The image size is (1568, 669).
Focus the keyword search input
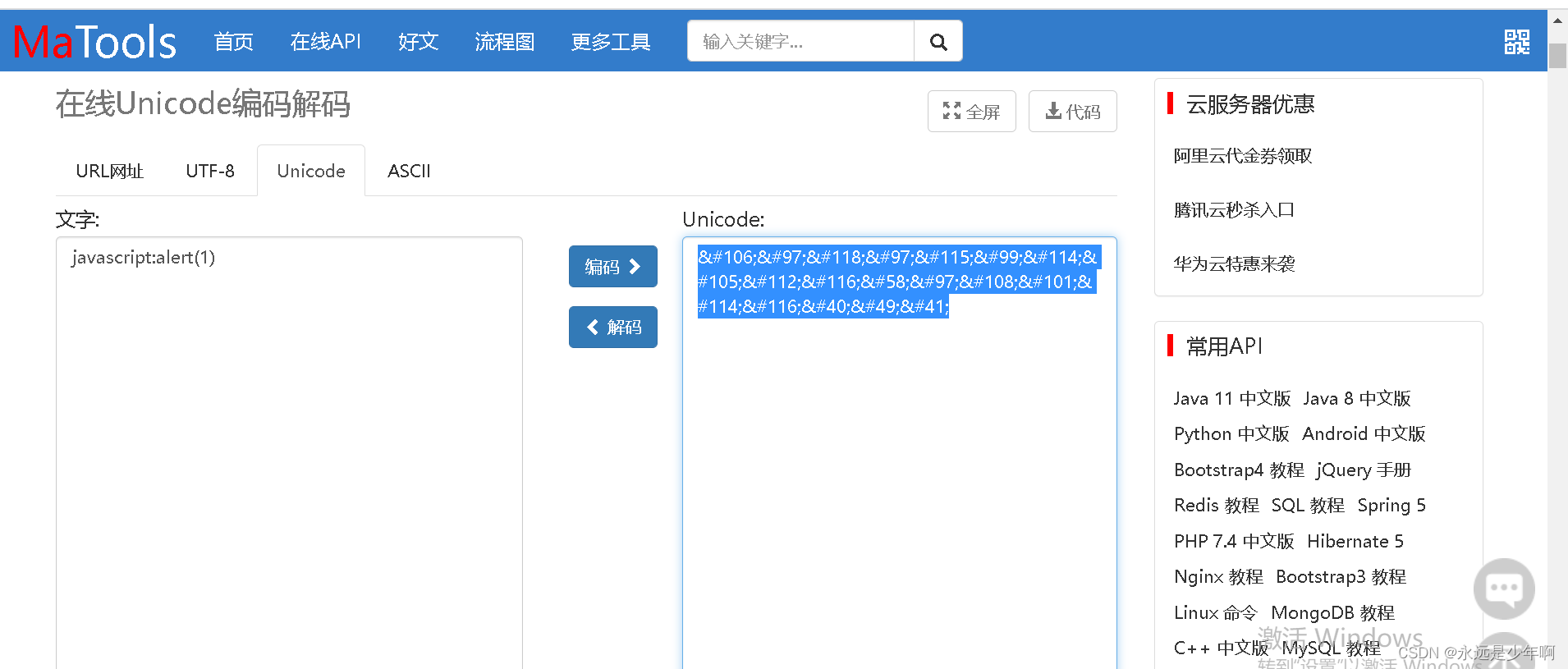tap(801, 41)
